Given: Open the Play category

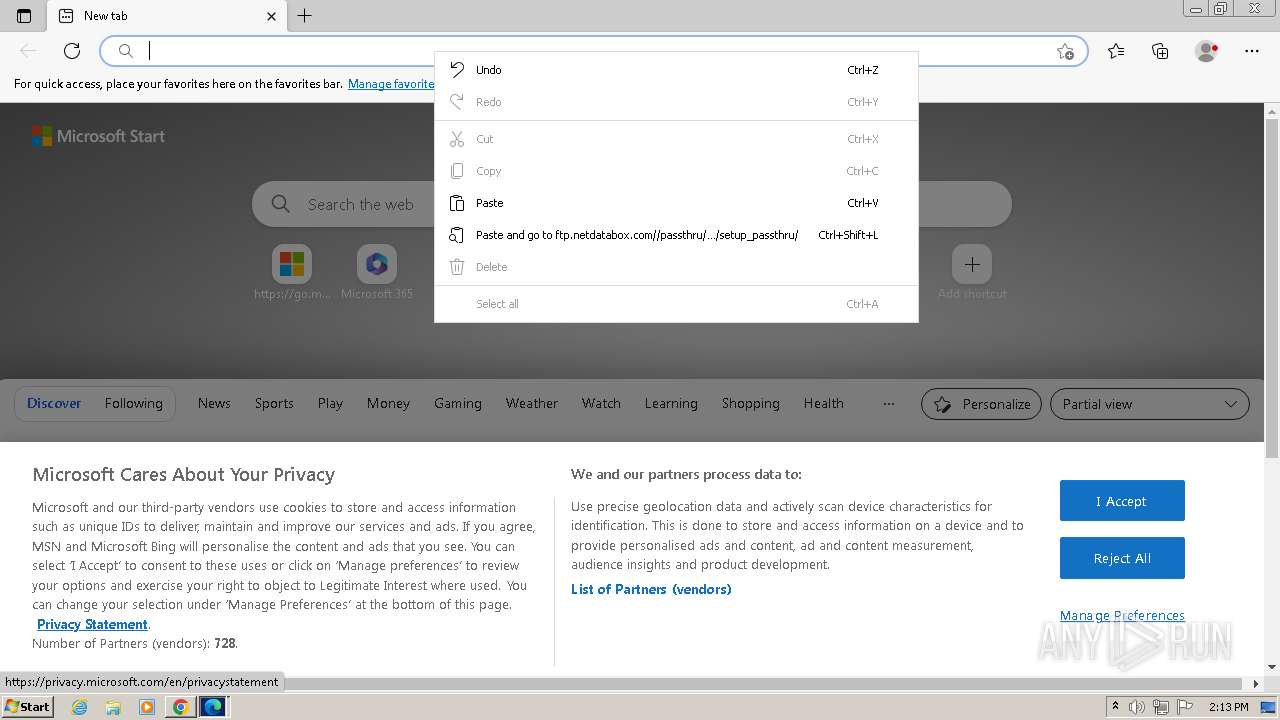Looking at the screenshot, I should [330, 403].
